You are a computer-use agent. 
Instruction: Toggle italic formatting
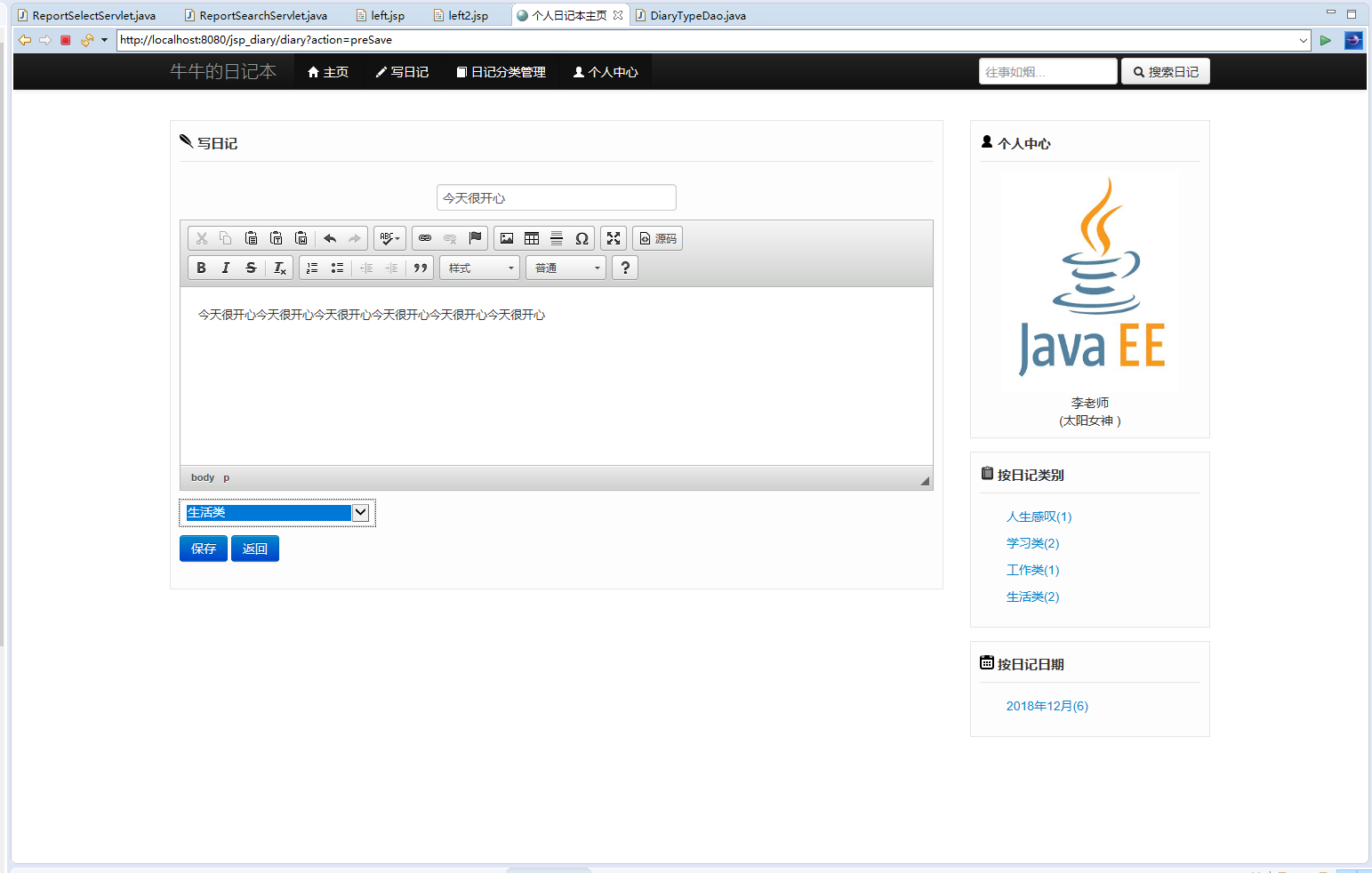click(226, 268)
